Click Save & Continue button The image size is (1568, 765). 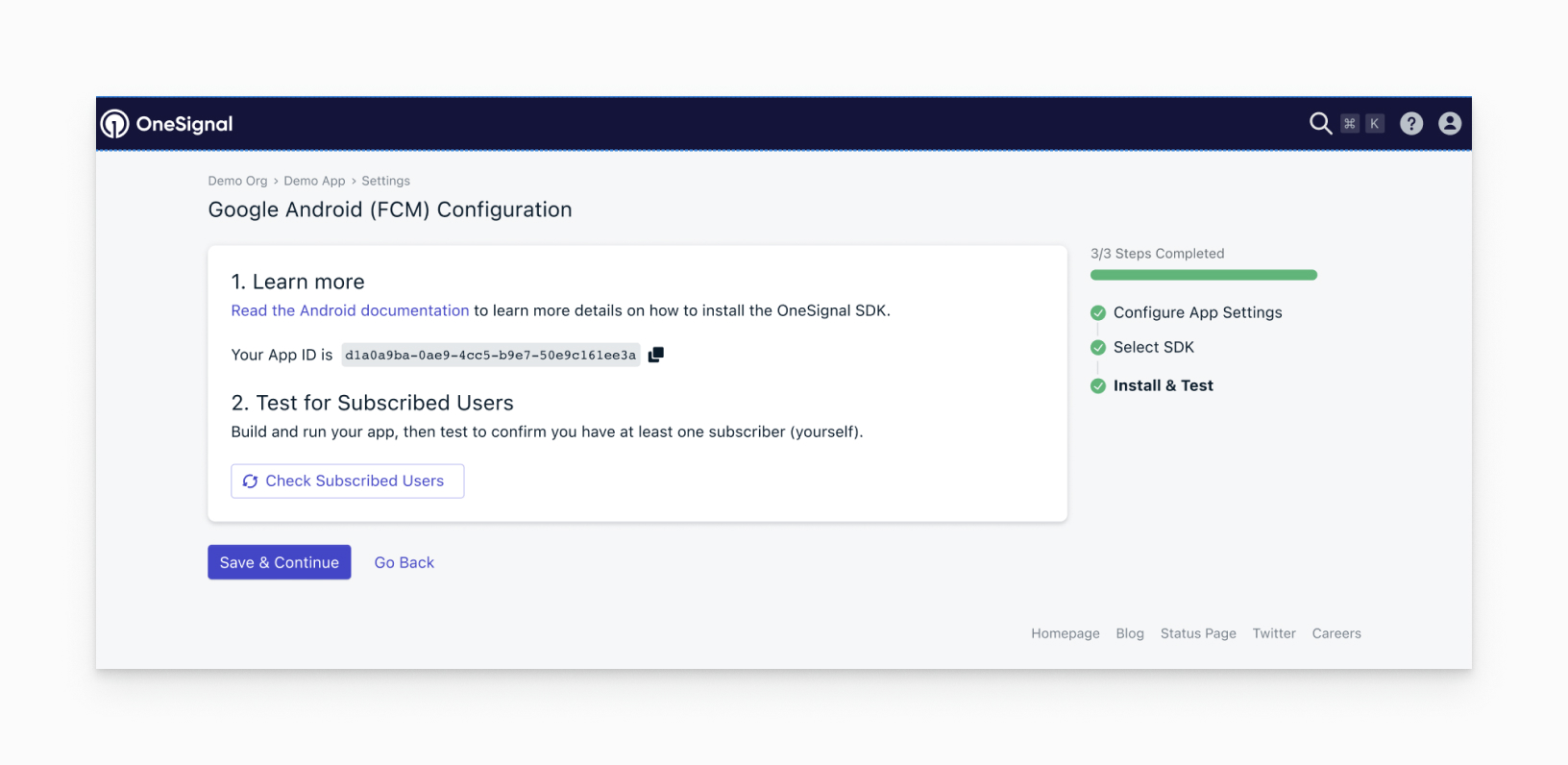280,562
